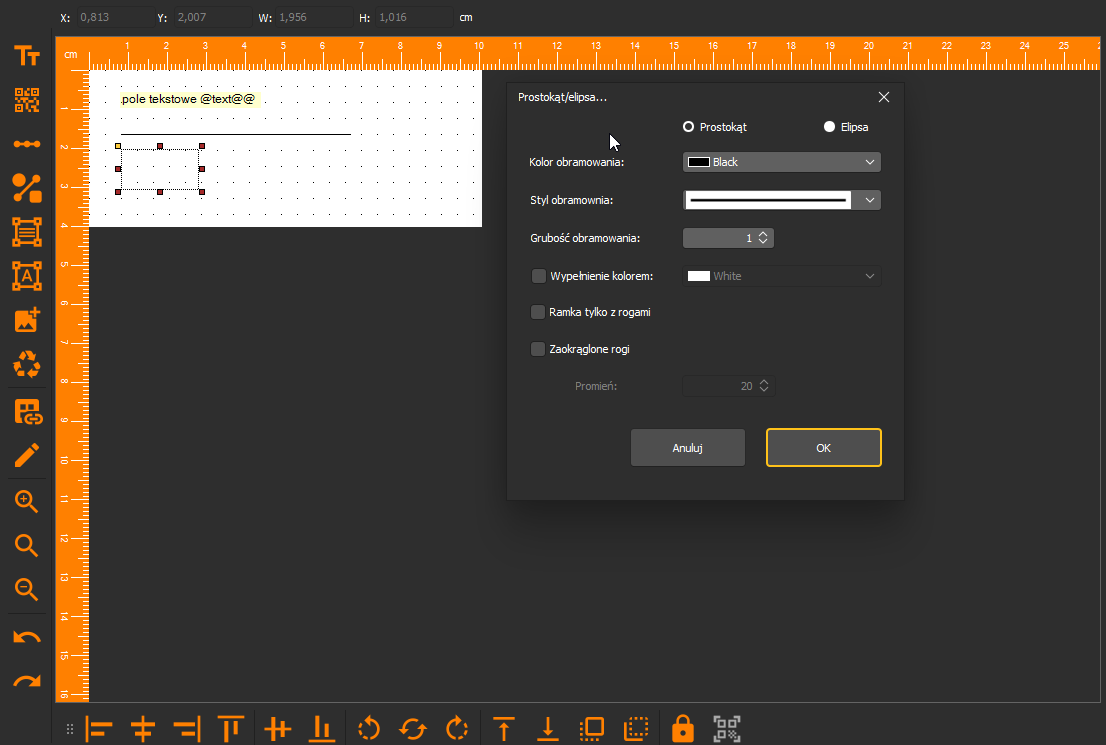Viewport: 1106px width, 745px height.
Task: Click the pole tekstowe text field on canvas
Action: point(189,99)
